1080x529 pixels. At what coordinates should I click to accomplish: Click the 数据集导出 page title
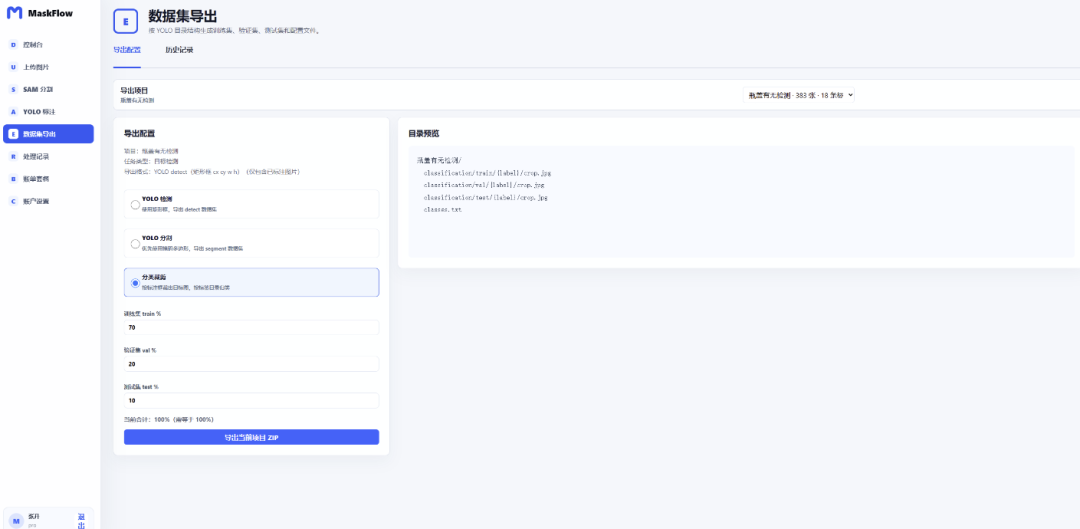click(x=183, y=17)
